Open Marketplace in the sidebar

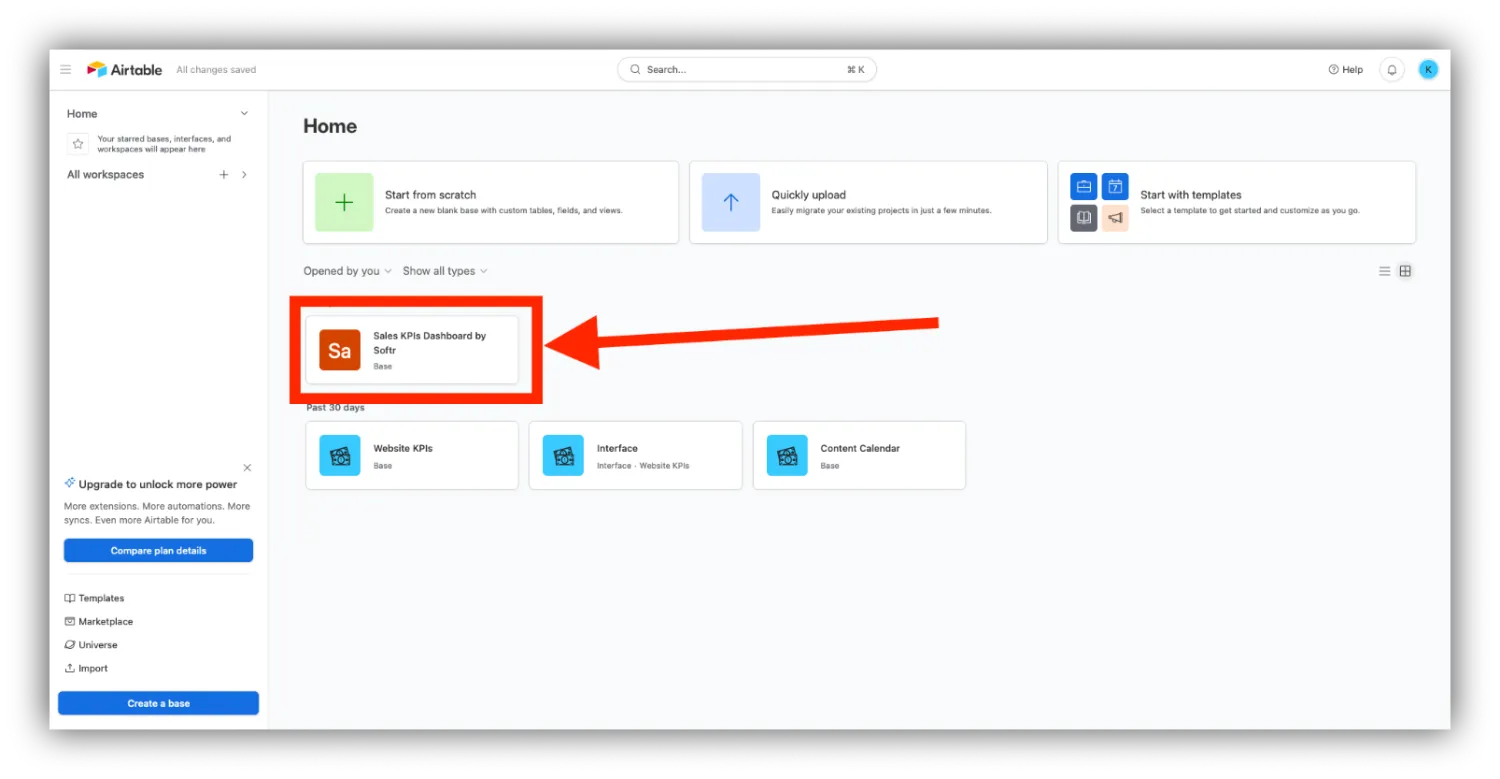pyautogui.click(x=99, y=622)
